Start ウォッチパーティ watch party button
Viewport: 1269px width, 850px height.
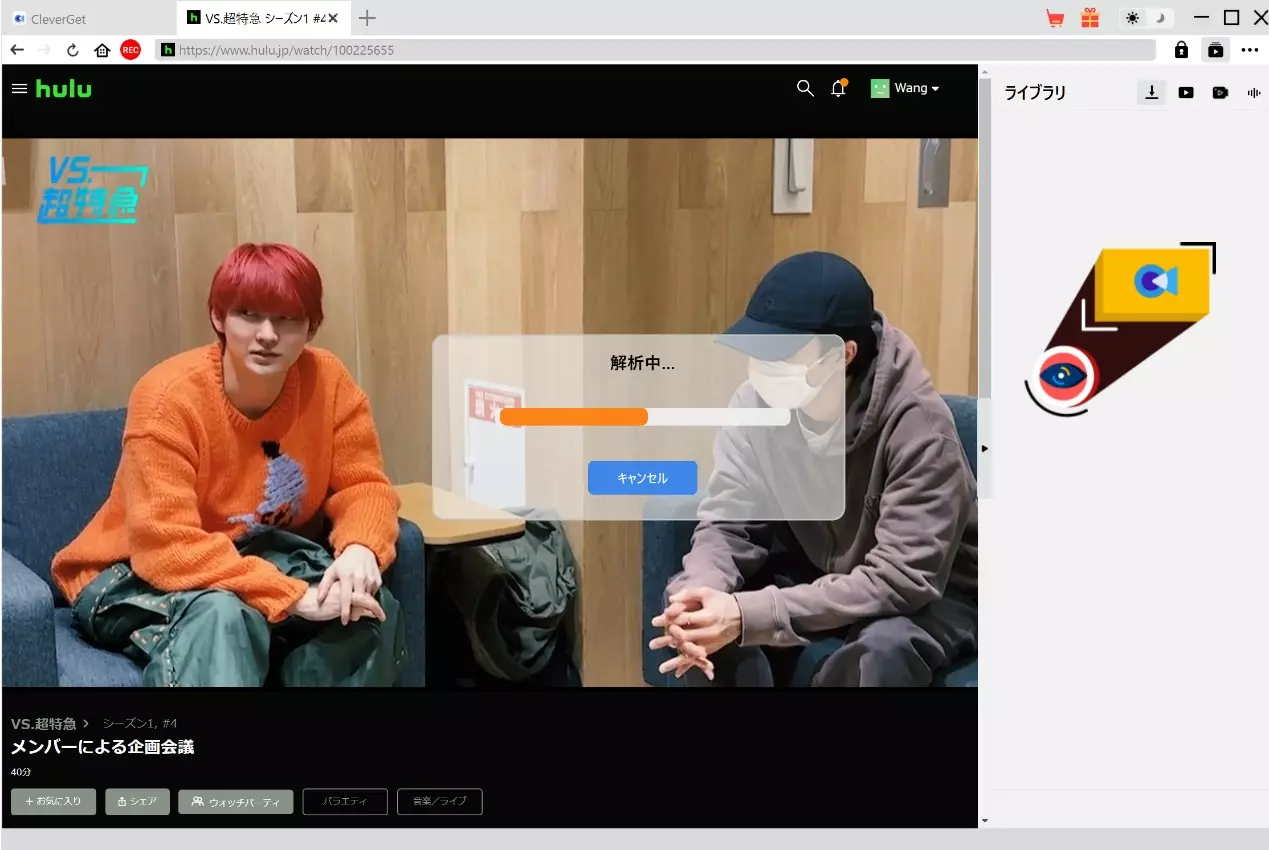236,802
